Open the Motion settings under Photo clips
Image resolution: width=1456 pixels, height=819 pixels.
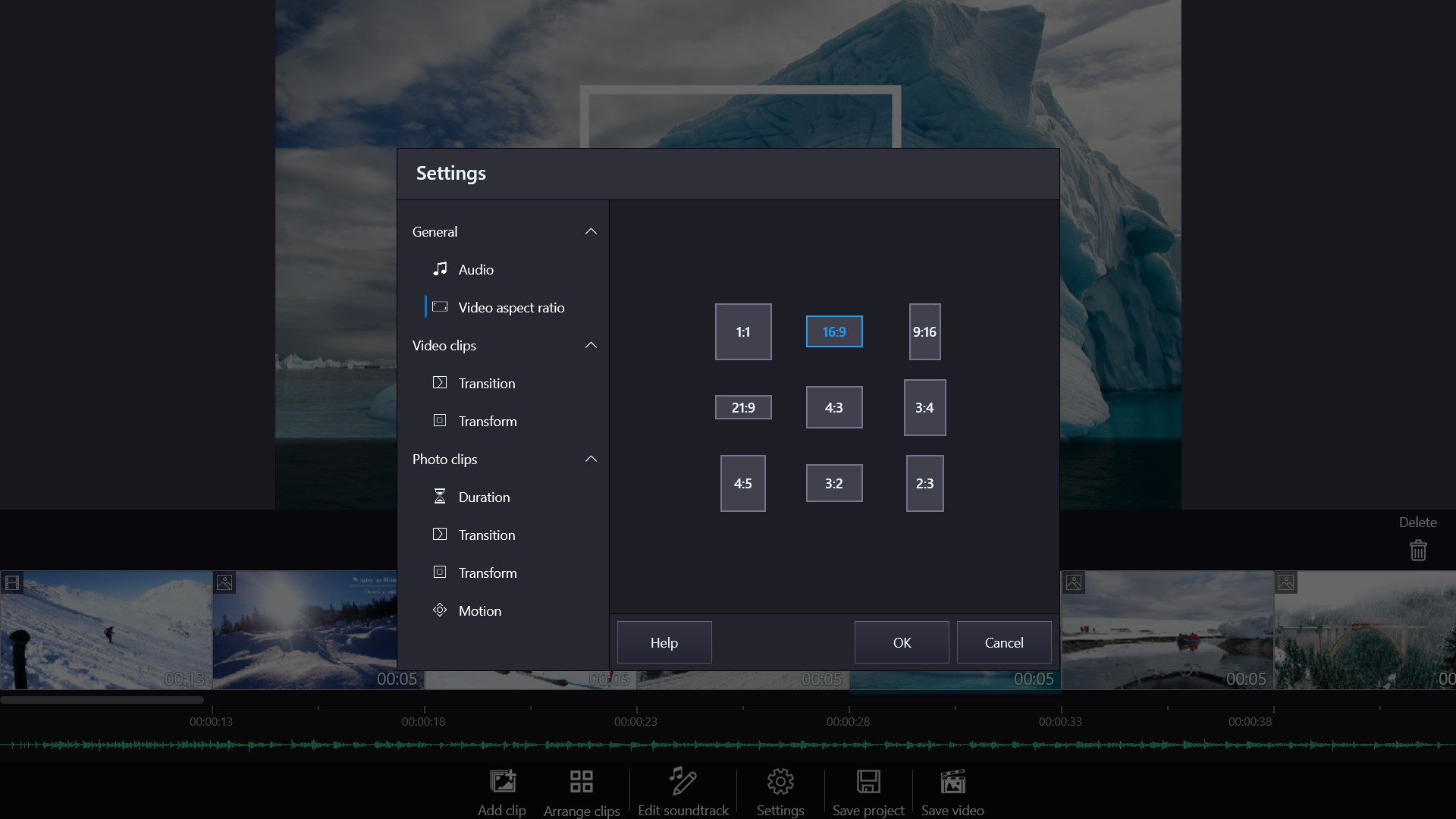479,610
